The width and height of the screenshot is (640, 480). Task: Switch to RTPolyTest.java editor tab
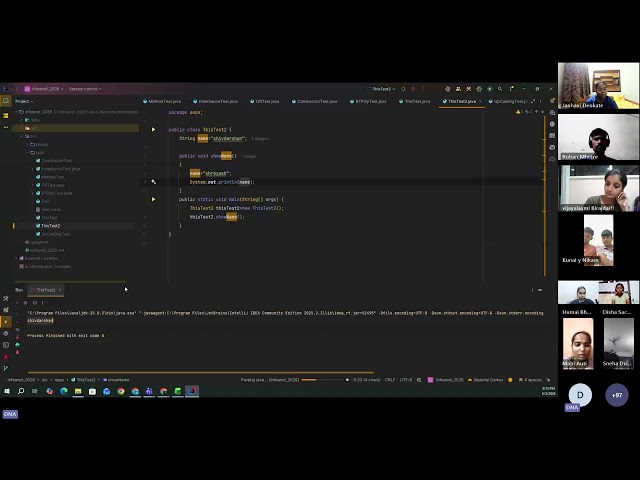coord(368,101)
